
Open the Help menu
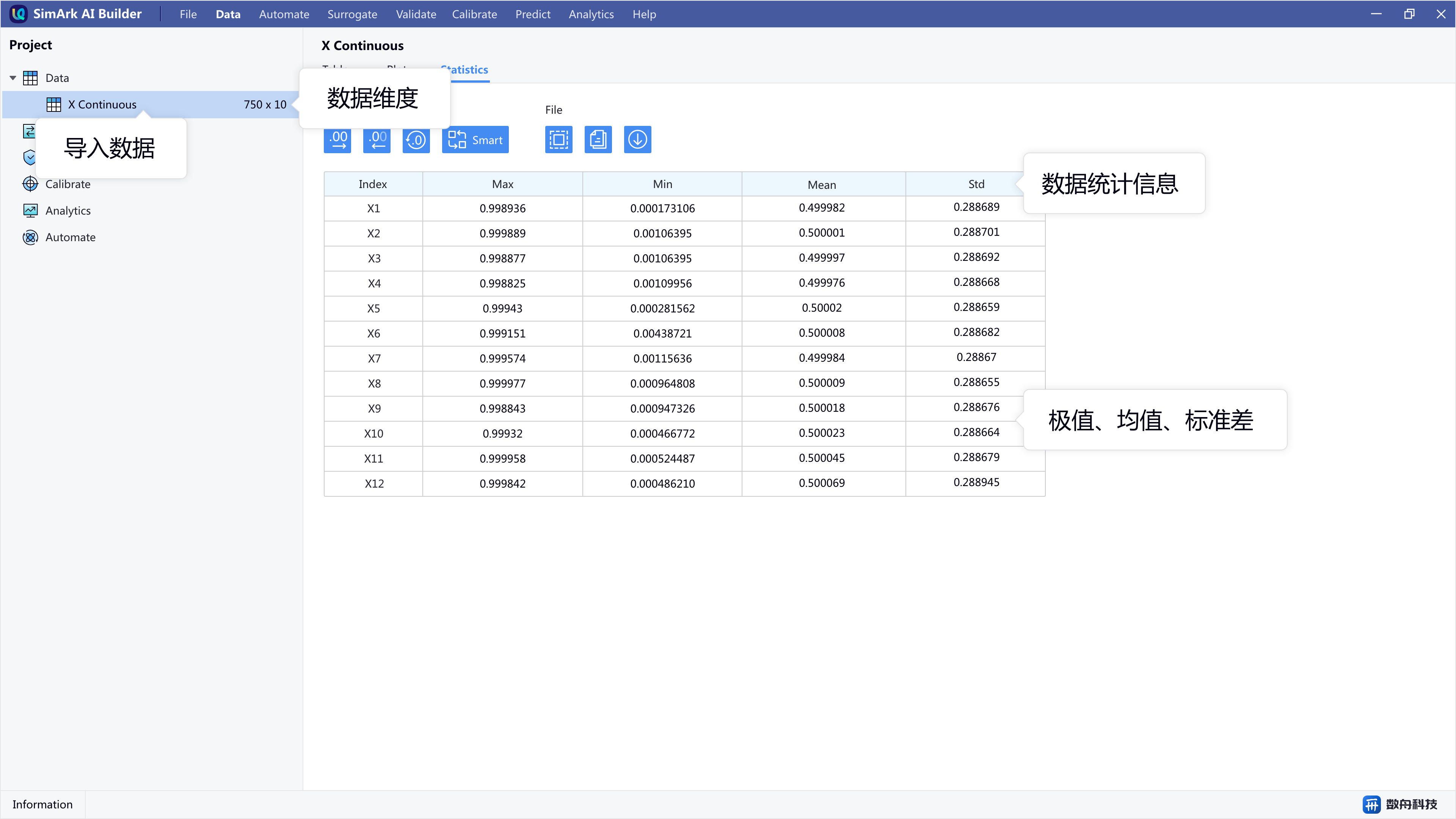(x=644, y=14)
